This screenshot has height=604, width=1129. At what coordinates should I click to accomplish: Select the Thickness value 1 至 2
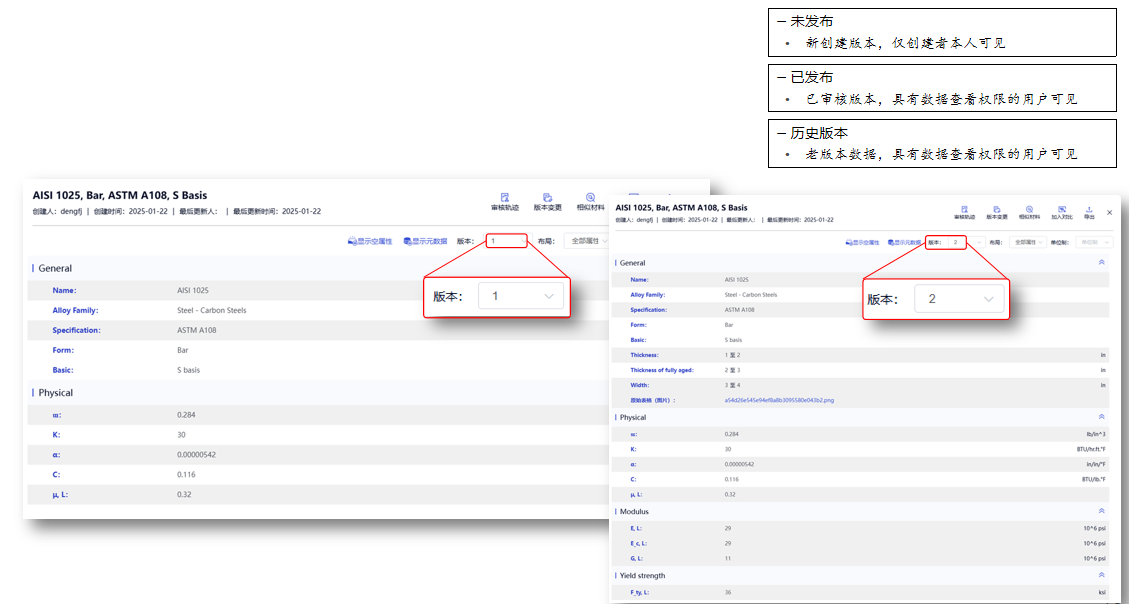(732, 354)
